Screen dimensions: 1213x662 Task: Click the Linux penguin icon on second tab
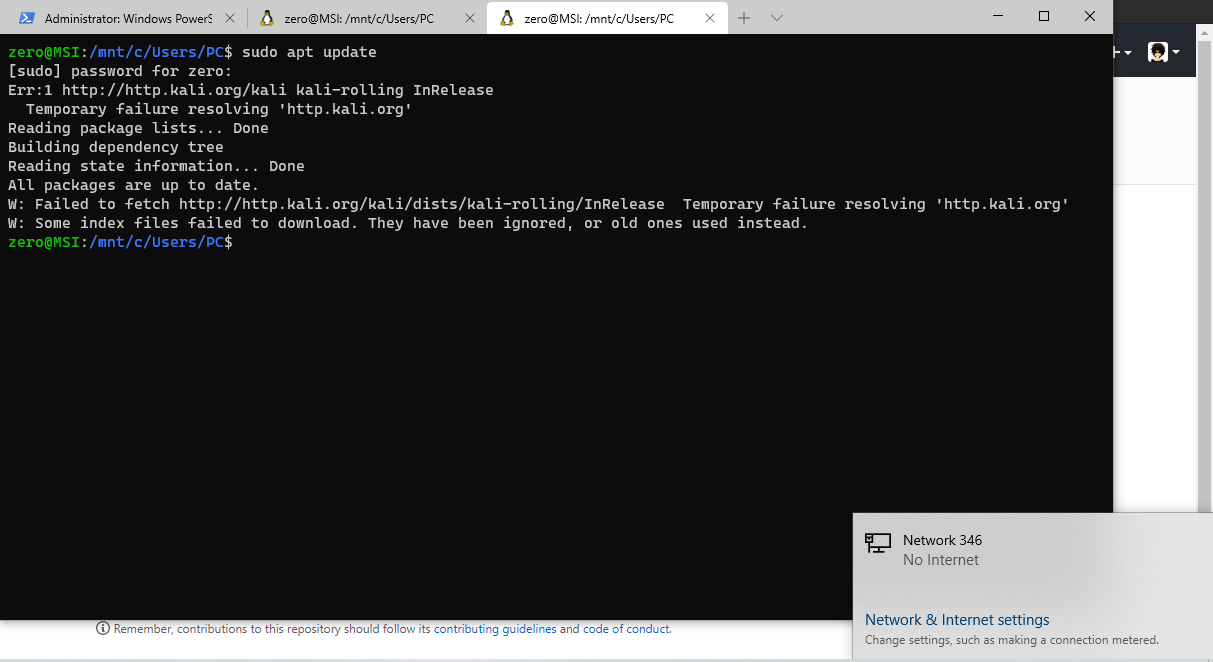(267, 18)
